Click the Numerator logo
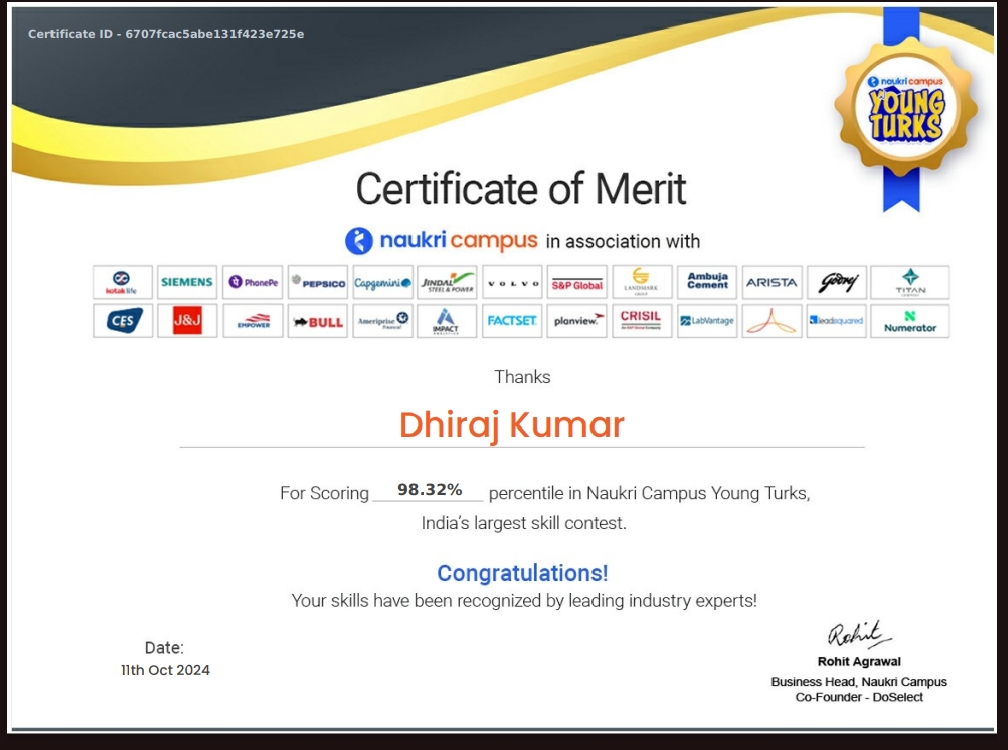 point(910,320)
